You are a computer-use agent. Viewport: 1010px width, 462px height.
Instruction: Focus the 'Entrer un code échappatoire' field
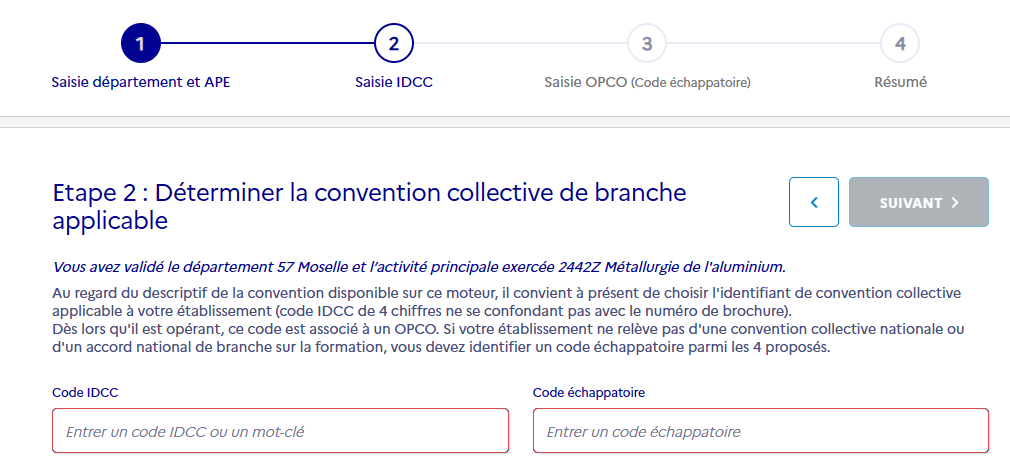[761, 432]
